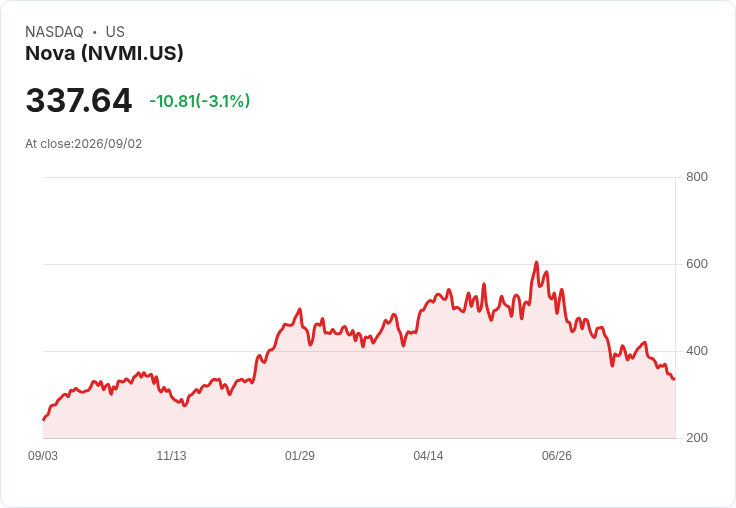Click the 06/26 date axis label

(x=557, y=455)
